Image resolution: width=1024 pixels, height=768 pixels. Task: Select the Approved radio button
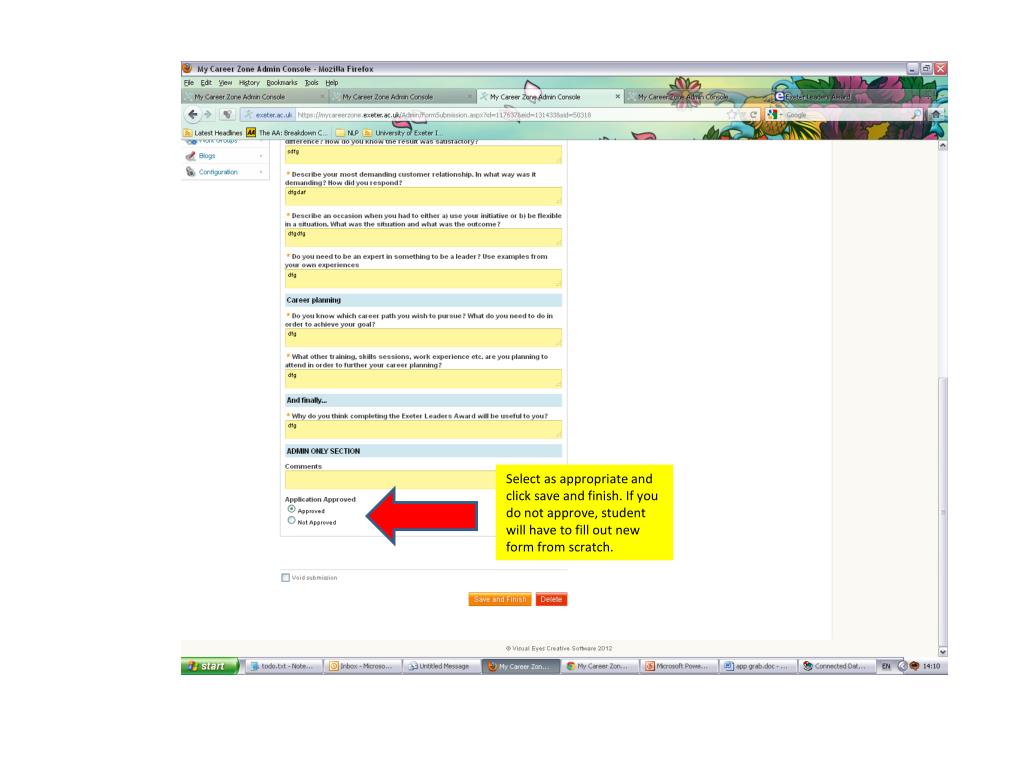[x=291, y=509]
